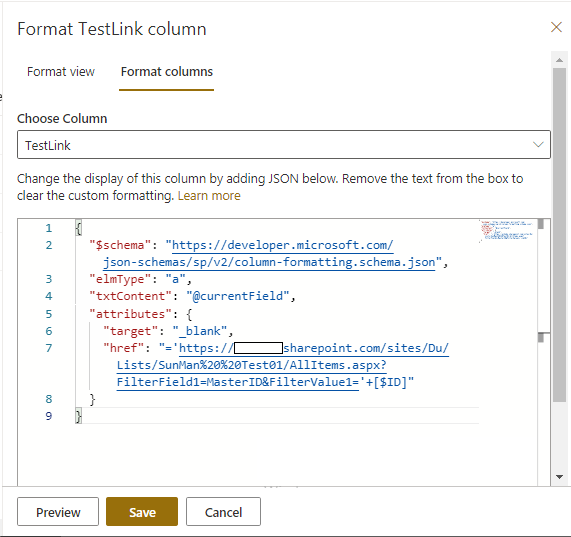The image size is (571, 537).
Task: Select the Format columns tab
Action: pyautogui.click(x=166, y=72)
